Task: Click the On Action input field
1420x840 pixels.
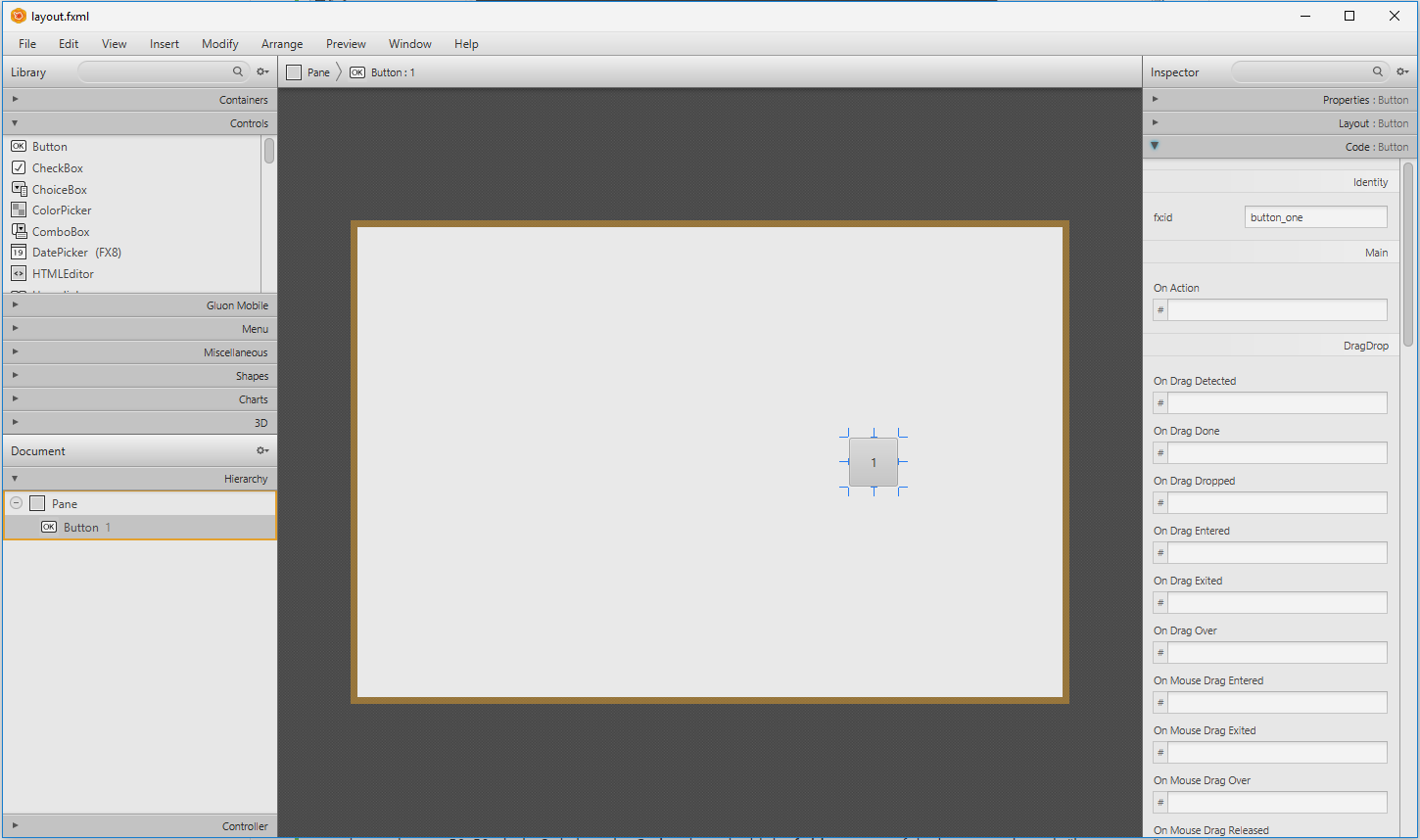Action: 1277,310
